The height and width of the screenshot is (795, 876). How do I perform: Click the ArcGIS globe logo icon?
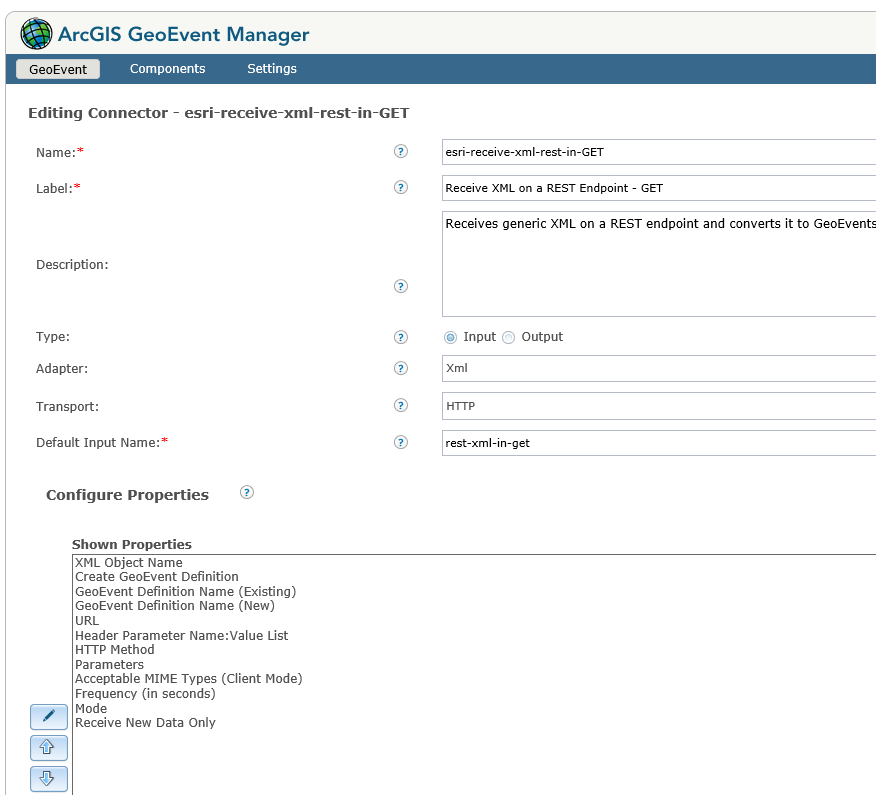[36, 34]
